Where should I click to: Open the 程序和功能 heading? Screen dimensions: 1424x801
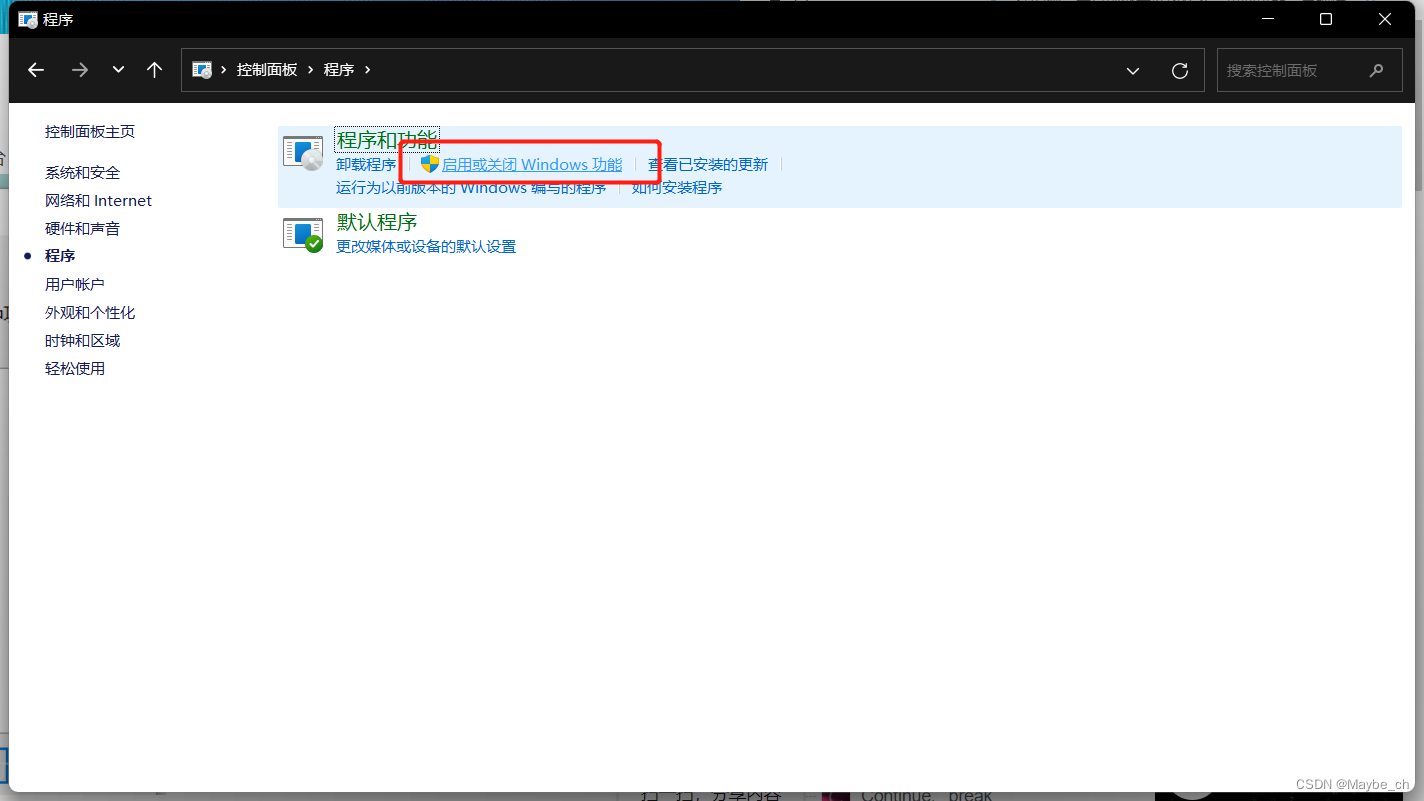point(387,140)
